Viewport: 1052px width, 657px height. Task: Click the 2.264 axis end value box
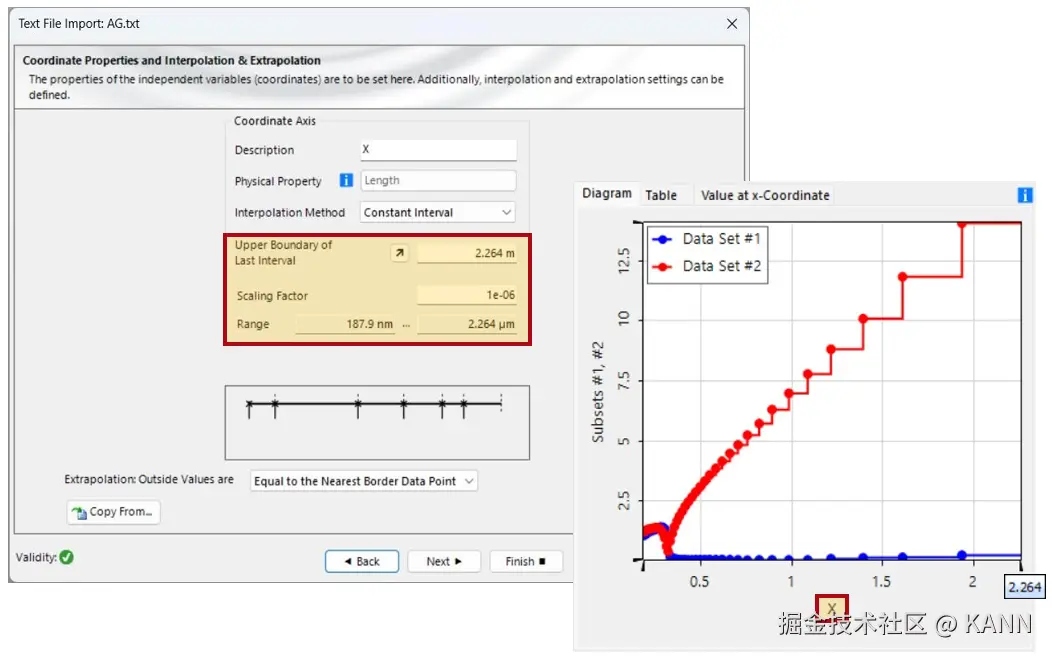pyautogui.click(x=1024, y=587)
